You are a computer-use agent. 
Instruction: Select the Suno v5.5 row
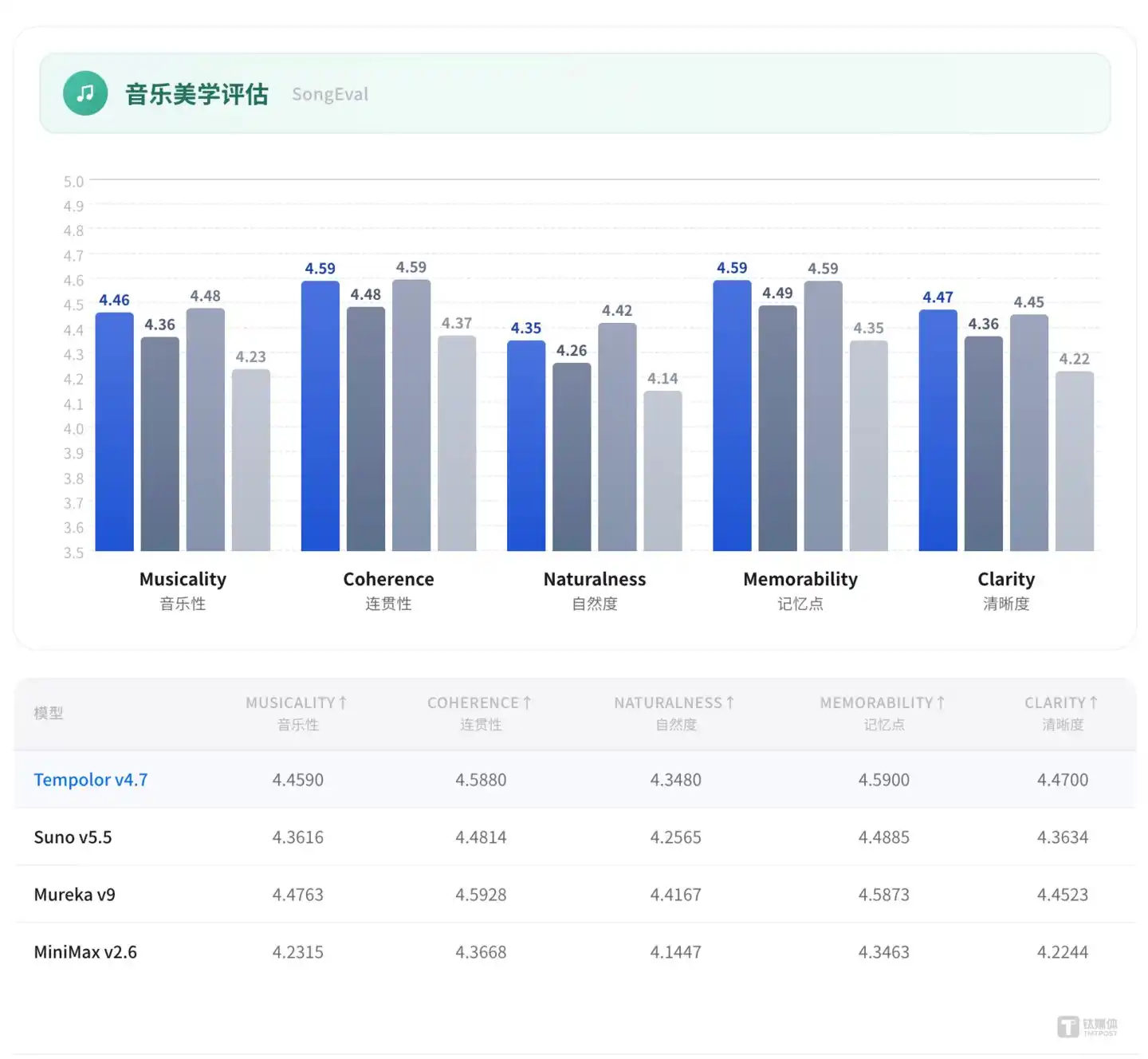pyautogui.click(x=575, y=837)
